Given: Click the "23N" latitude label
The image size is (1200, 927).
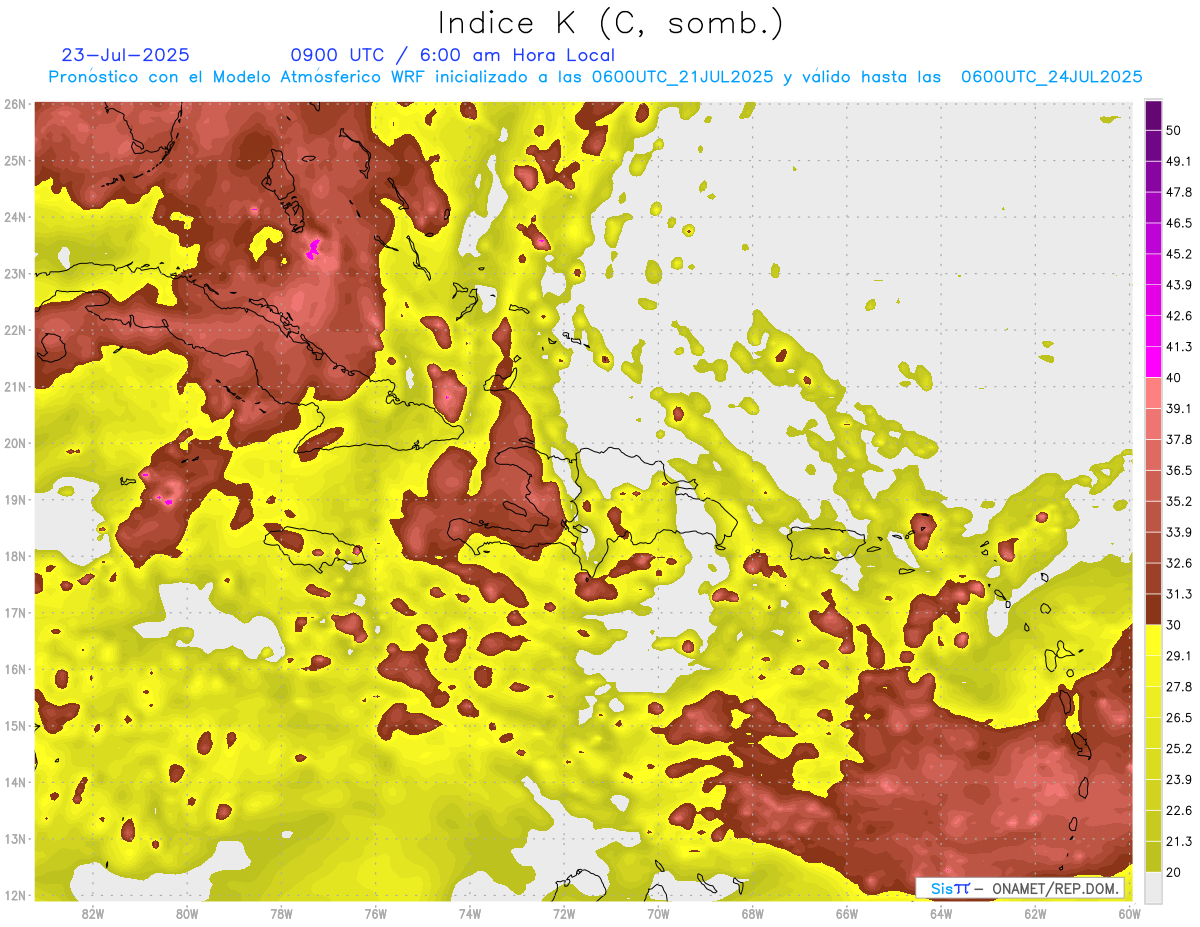Looking at the screenshot, I should coord(15,273).
